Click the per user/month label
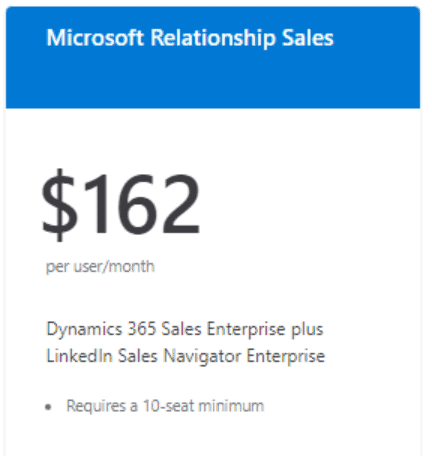This screenshot has width=432, height=471. pos(100,267)
